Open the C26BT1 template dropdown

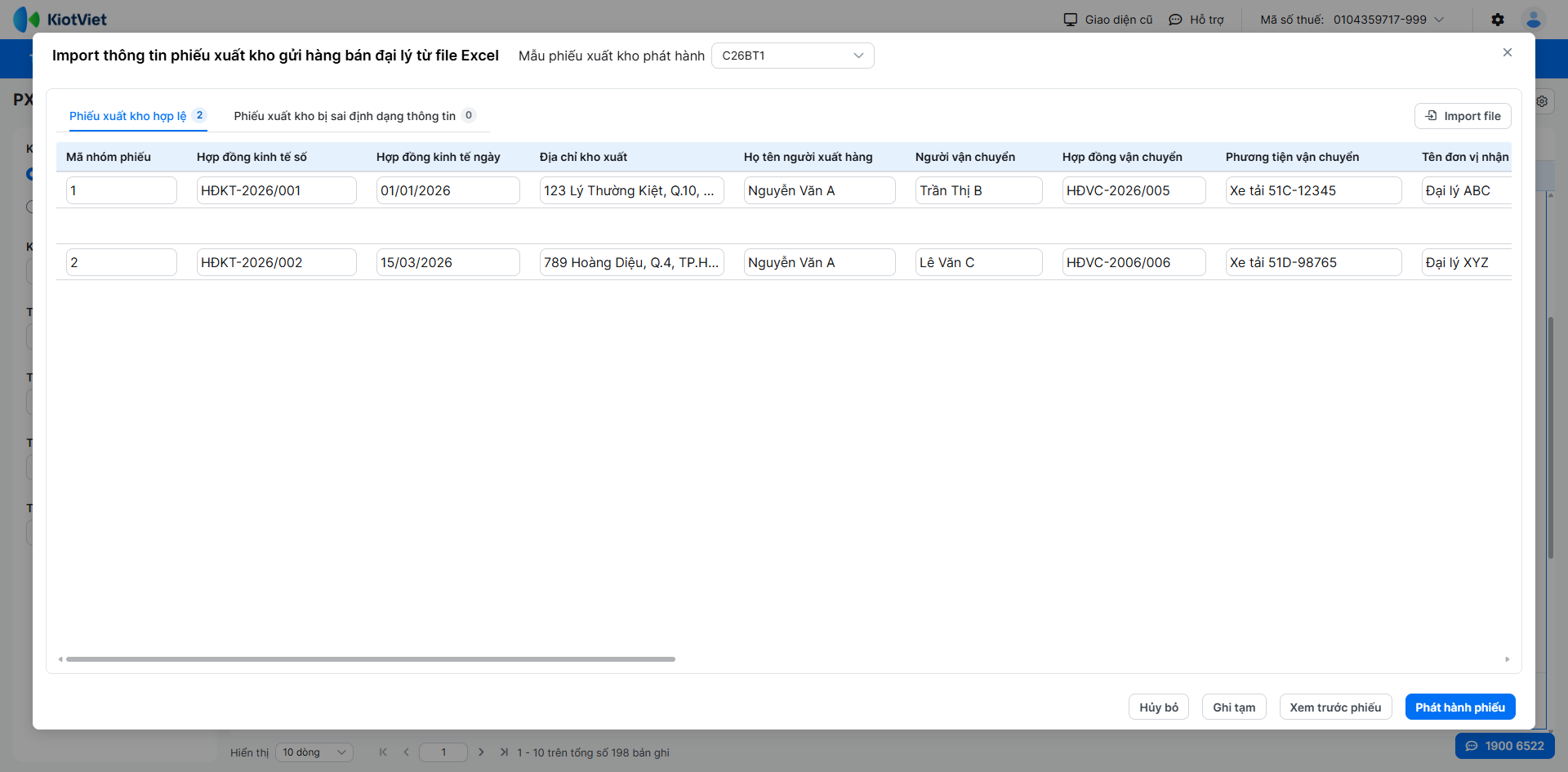coord(793,56)
